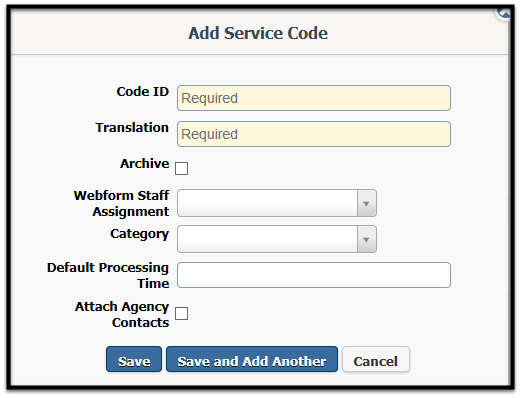Choose Save and Add Another

pyautogui.click(x=252, y=359)
